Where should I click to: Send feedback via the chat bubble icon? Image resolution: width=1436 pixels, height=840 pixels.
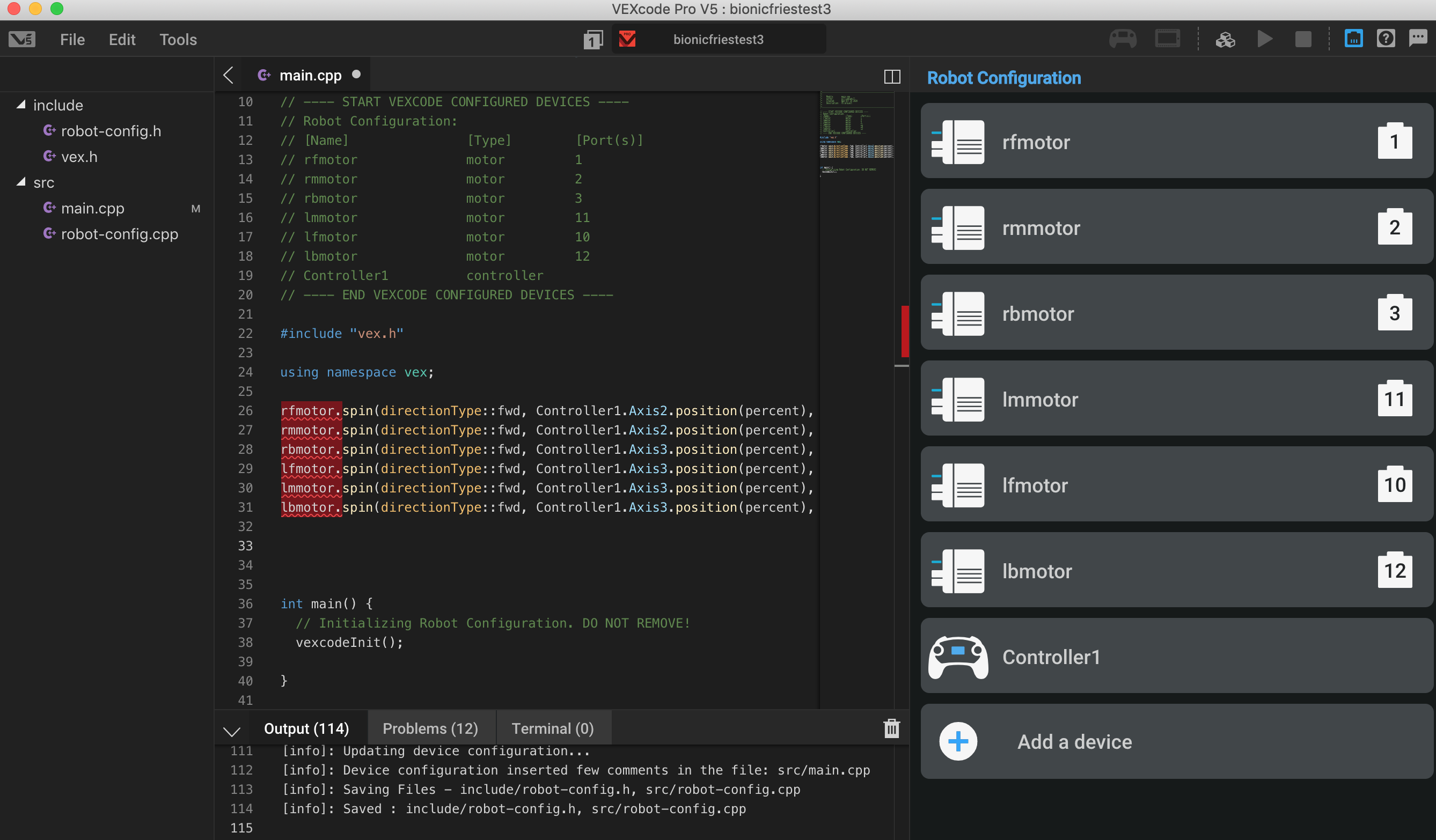[1417, 38]
